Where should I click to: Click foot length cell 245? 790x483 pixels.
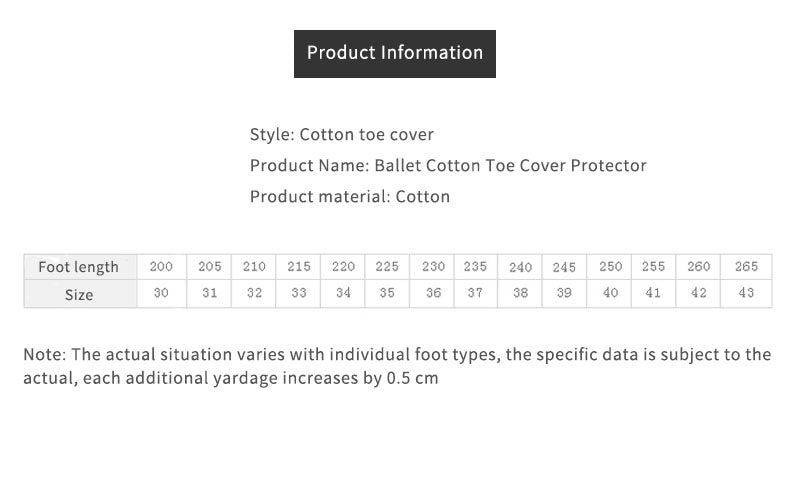click(564, 267)
